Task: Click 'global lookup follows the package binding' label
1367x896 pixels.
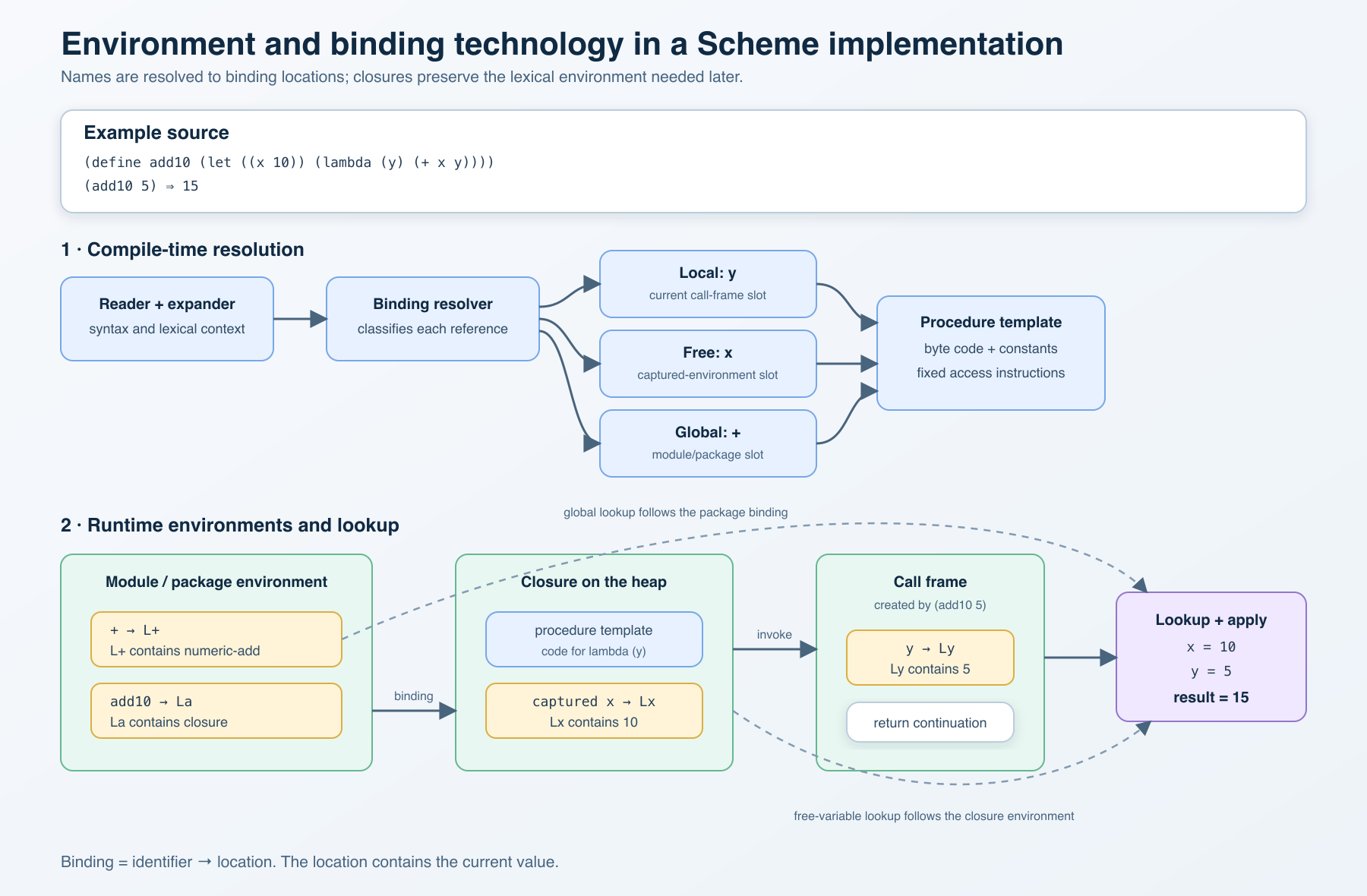Action: (676, 513)
